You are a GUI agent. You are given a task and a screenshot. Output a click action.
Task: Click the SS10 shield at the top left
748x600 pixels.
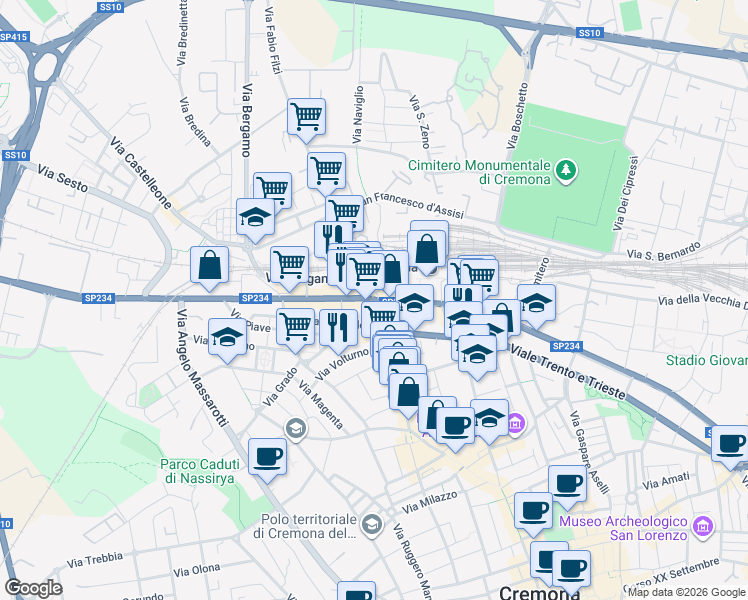click(x=111, y=7)
